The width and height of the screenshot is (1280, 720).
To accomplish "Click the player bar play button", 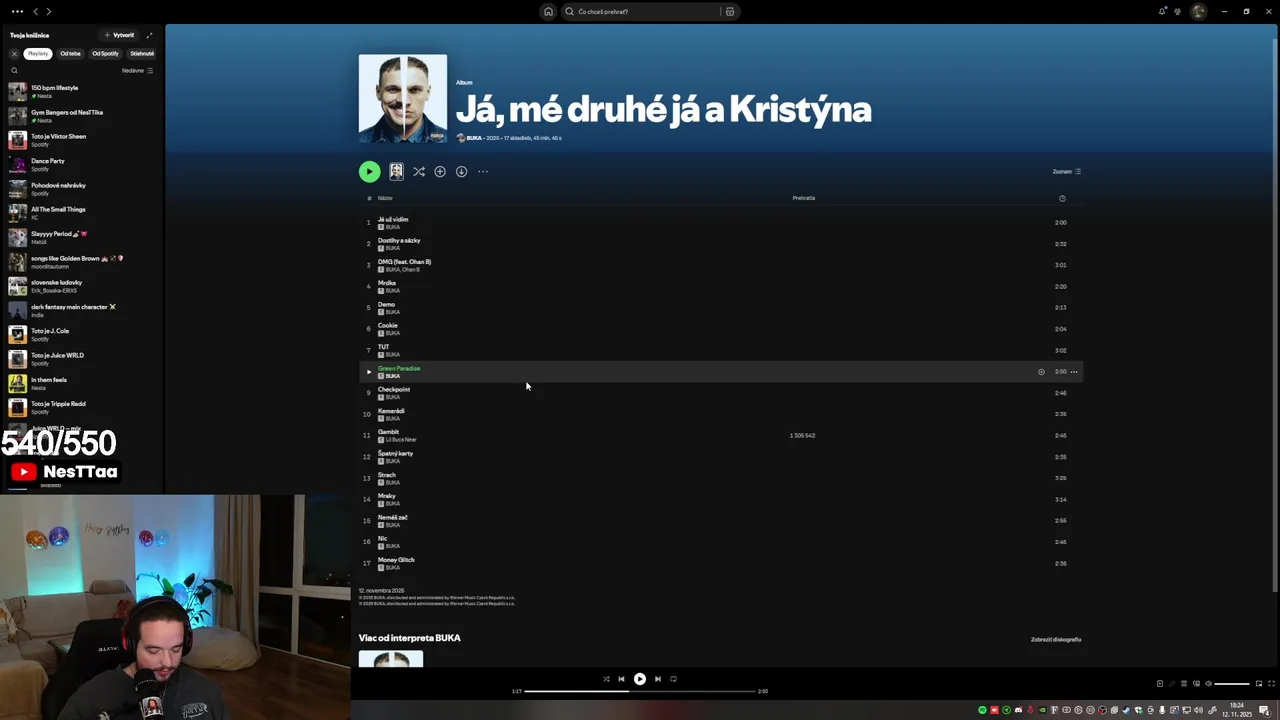I will (x=639, y=679).
